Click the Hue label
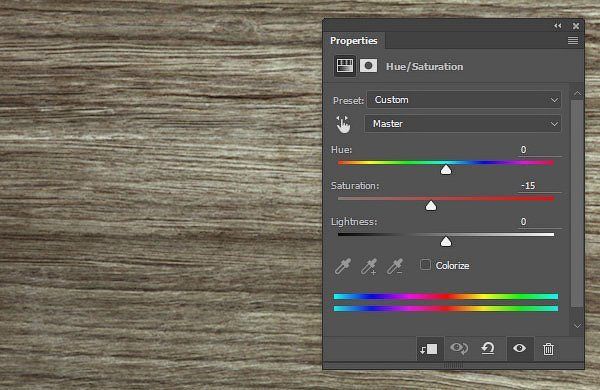Image resolution: width=600 pixels, height=390 pixels. (x=341, y=150)
